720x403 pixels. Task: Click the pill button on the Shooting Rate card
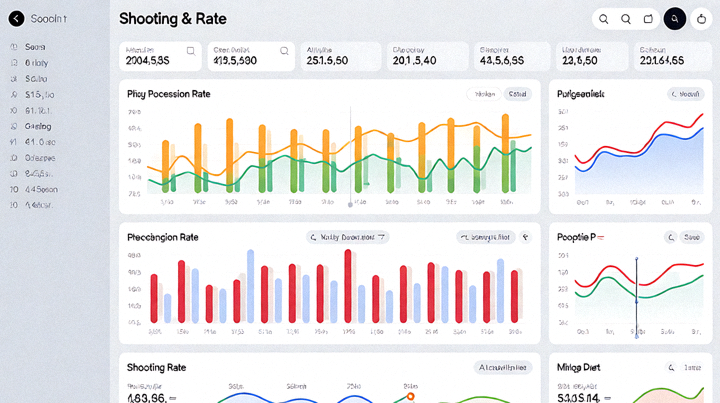click(x=503, y=368)
